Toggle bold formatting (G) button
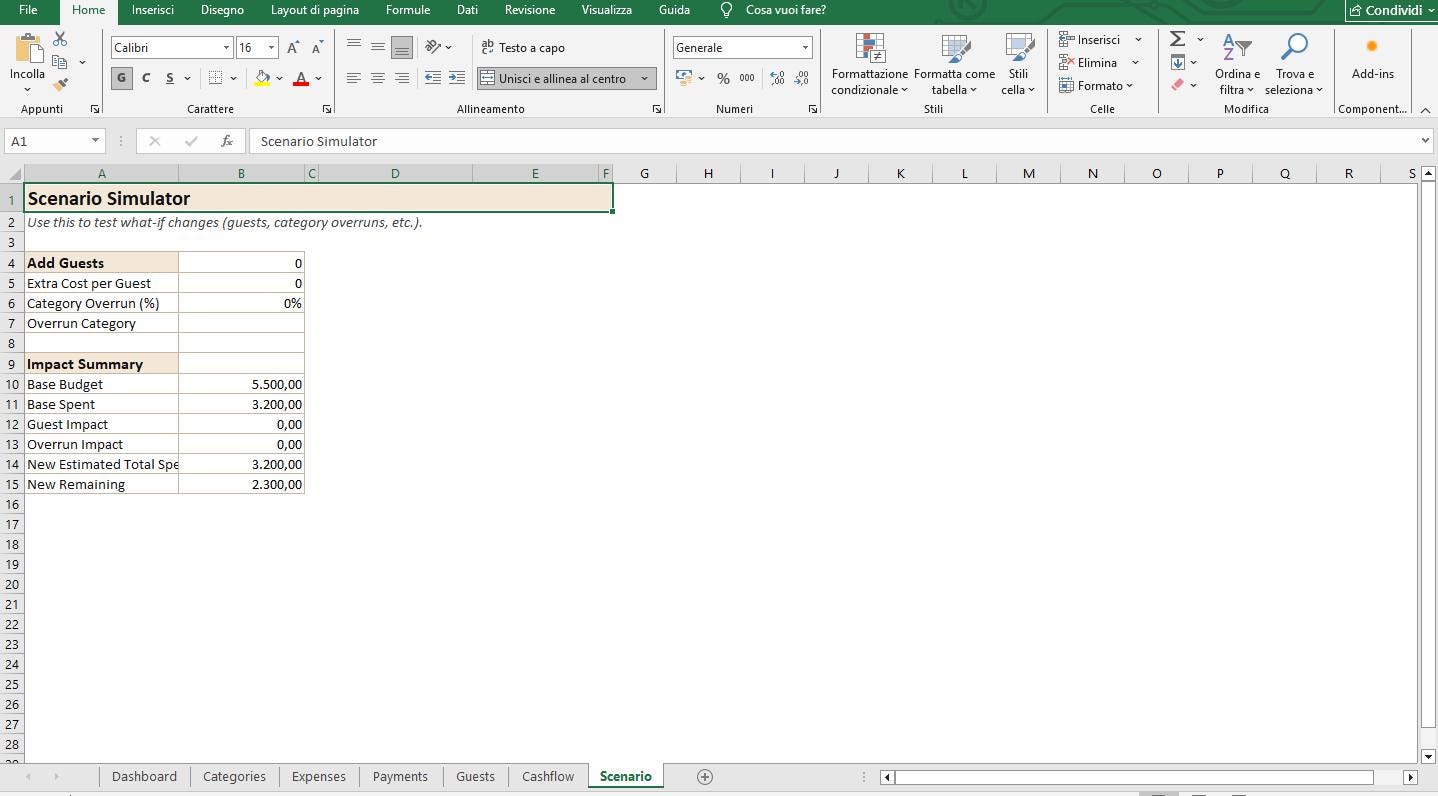The height and width of the screenshot is (796, 1438). coord(121,78)
